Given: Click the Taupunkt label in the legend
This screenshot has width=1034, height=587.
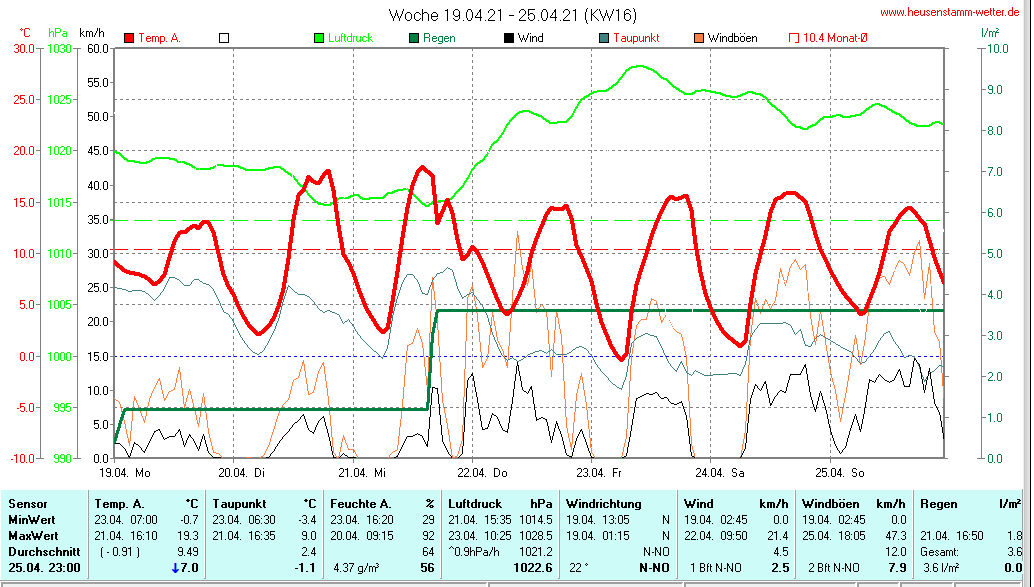Looking at the screenshot, I should click(636, 38).
